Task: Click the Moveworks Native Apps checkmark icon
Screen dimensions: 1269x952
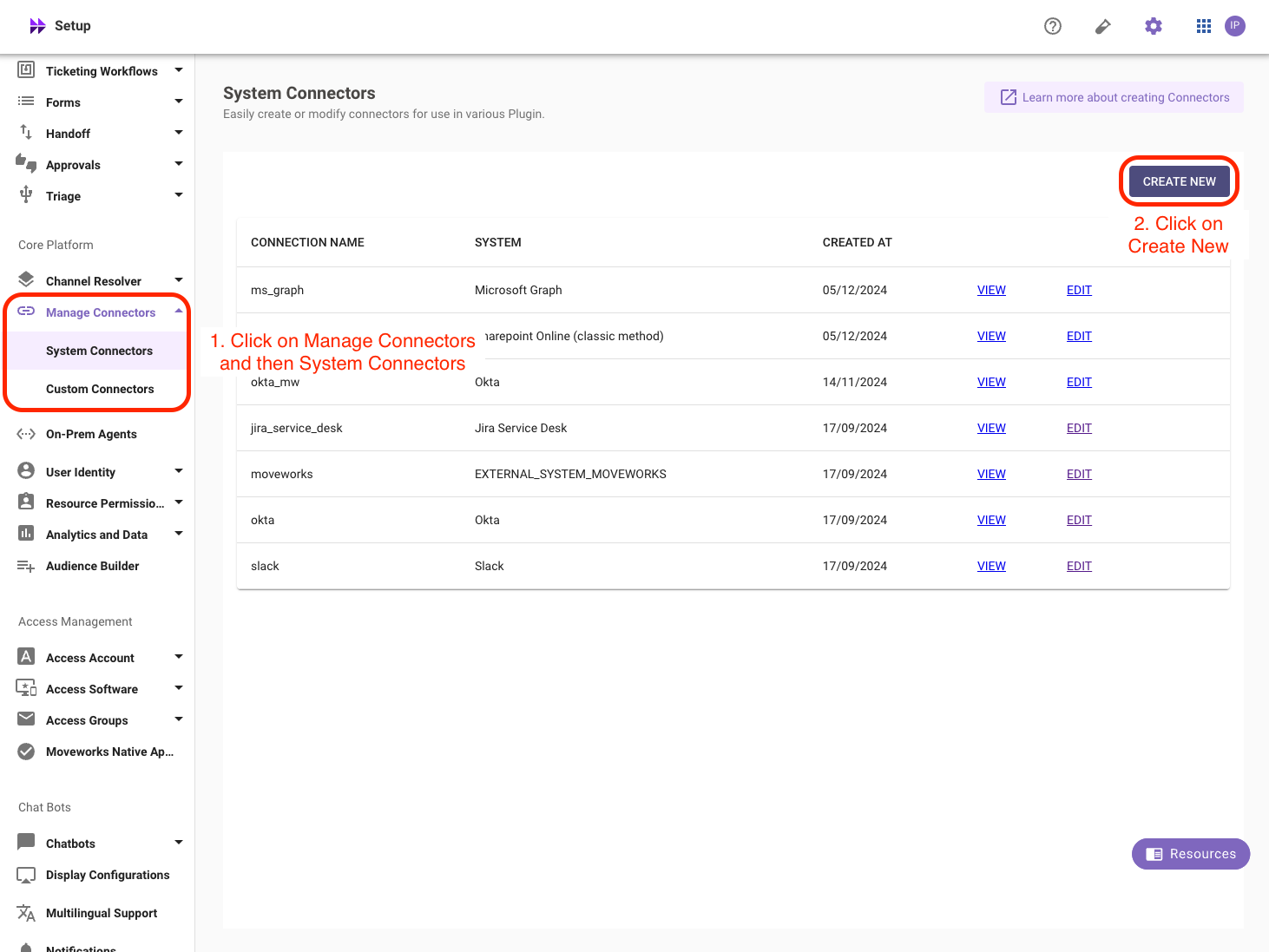Action: tap(26, 752)
